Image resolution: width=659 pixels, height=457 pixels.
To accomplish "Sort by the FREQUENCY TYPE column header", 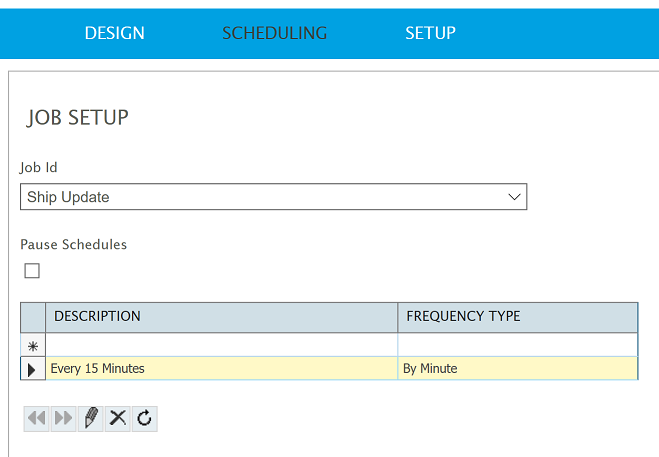I will (517, 317).
